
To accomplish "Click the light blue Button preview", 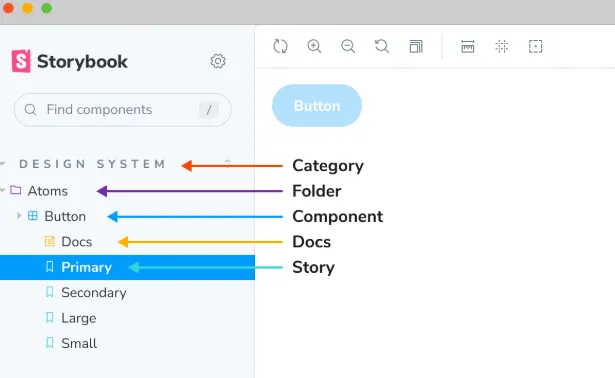I will (x=317, y=105).
